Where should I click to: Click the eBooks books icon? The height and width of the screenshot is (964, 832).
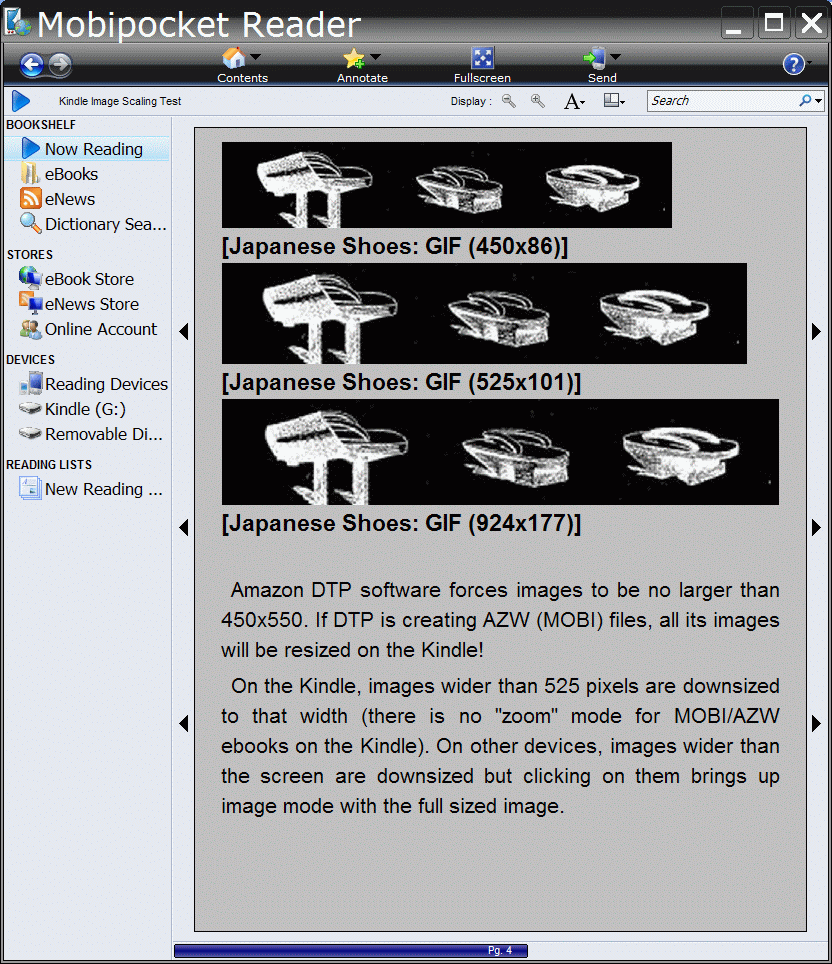pos(31,174)
